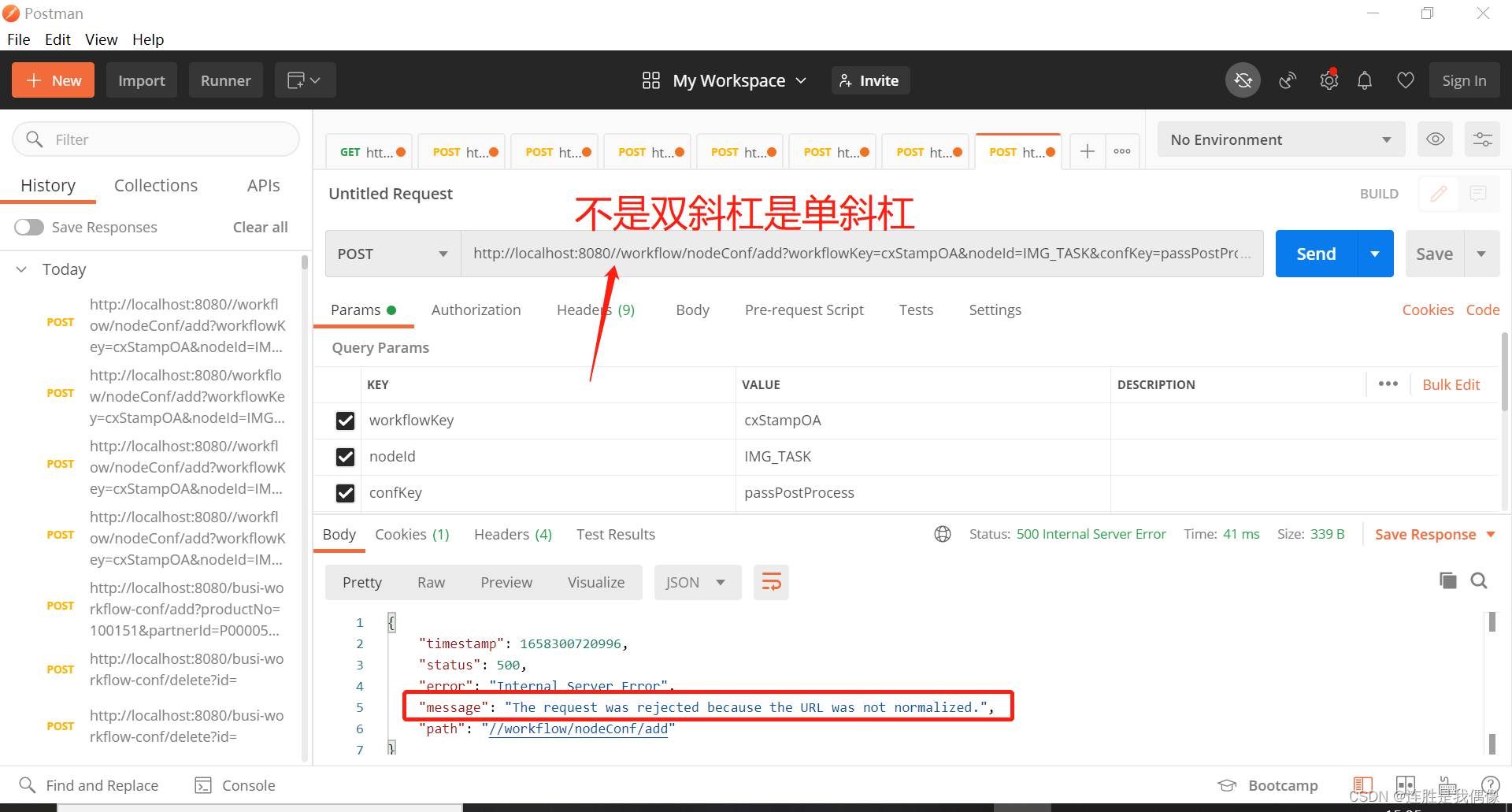The width and height of the screenshot is (1512, 812).
Task: Click the Send button
Action: pyautogui.click(x=1315, y=253)
